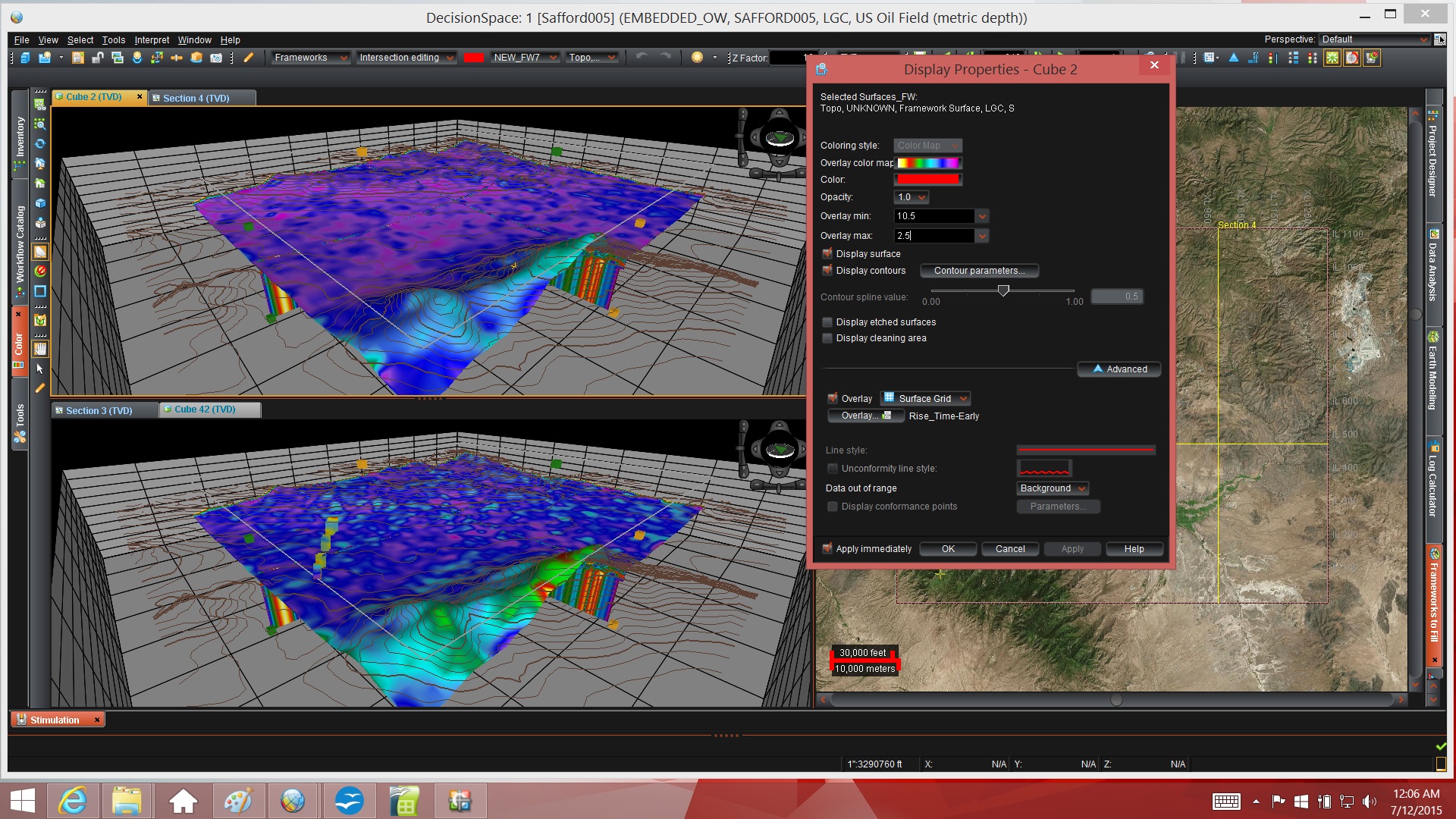Viewport: 1456px width, 819px height.
Task: Click the green starburst icon in right toolbar
Action: coord(1332,58)
